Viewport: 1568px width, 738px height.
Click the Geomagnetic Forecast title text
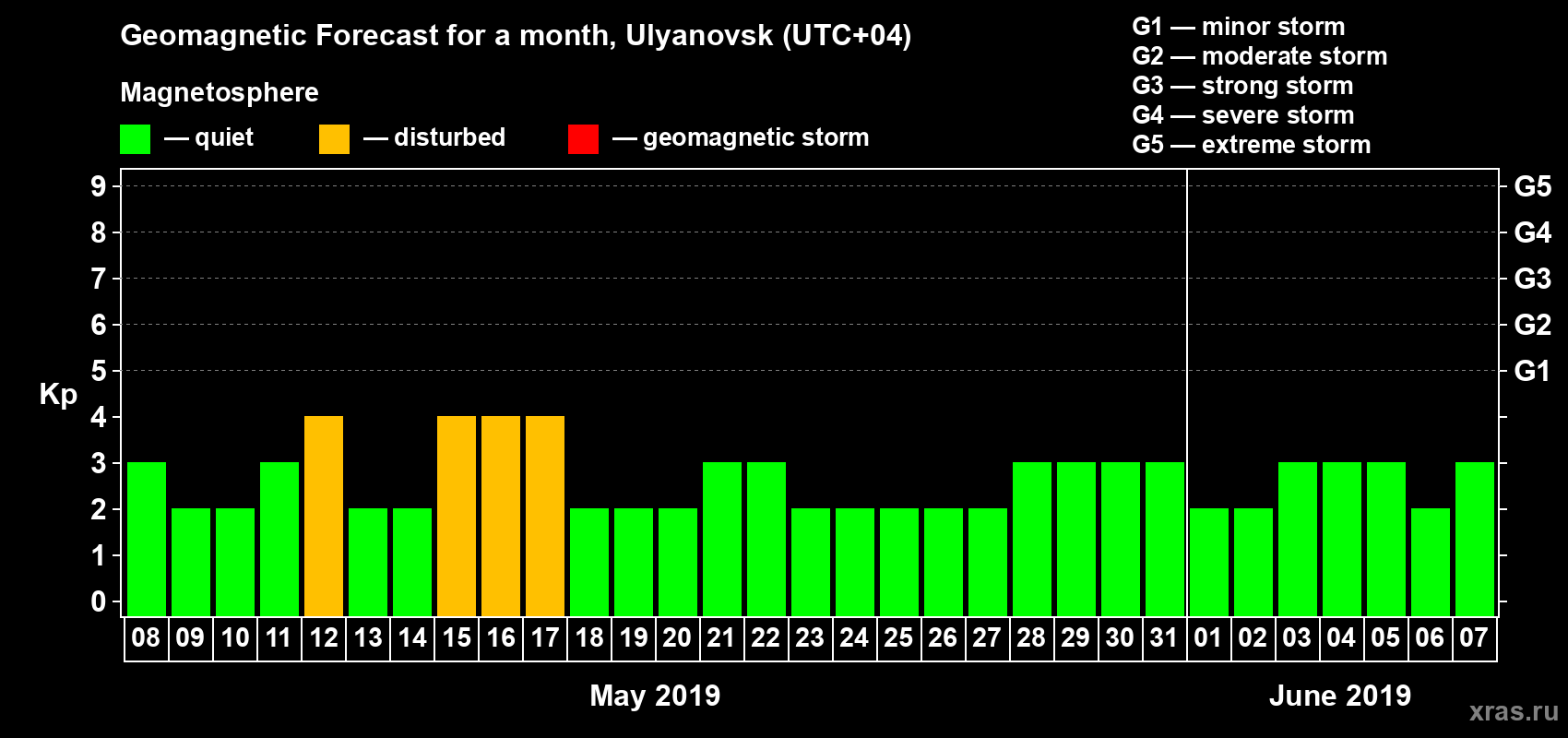516,36
